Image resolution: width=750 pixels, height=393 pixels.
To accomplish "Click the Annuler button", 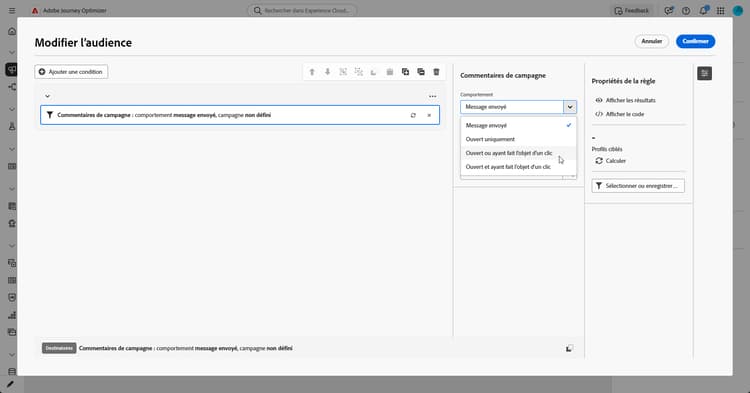I will (x=651, y=41).
